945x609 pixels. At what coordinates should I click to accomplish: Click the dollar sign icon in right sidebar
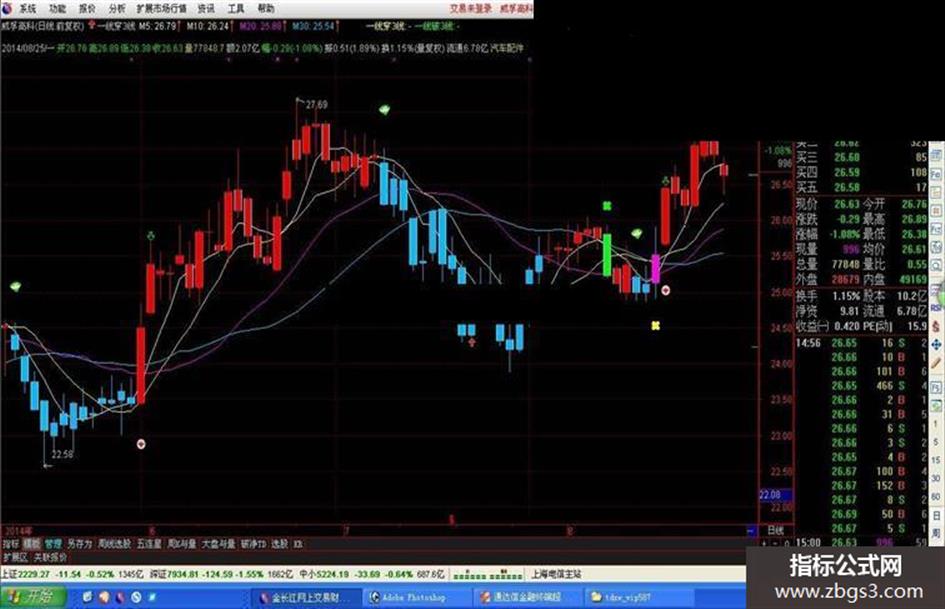936,327
